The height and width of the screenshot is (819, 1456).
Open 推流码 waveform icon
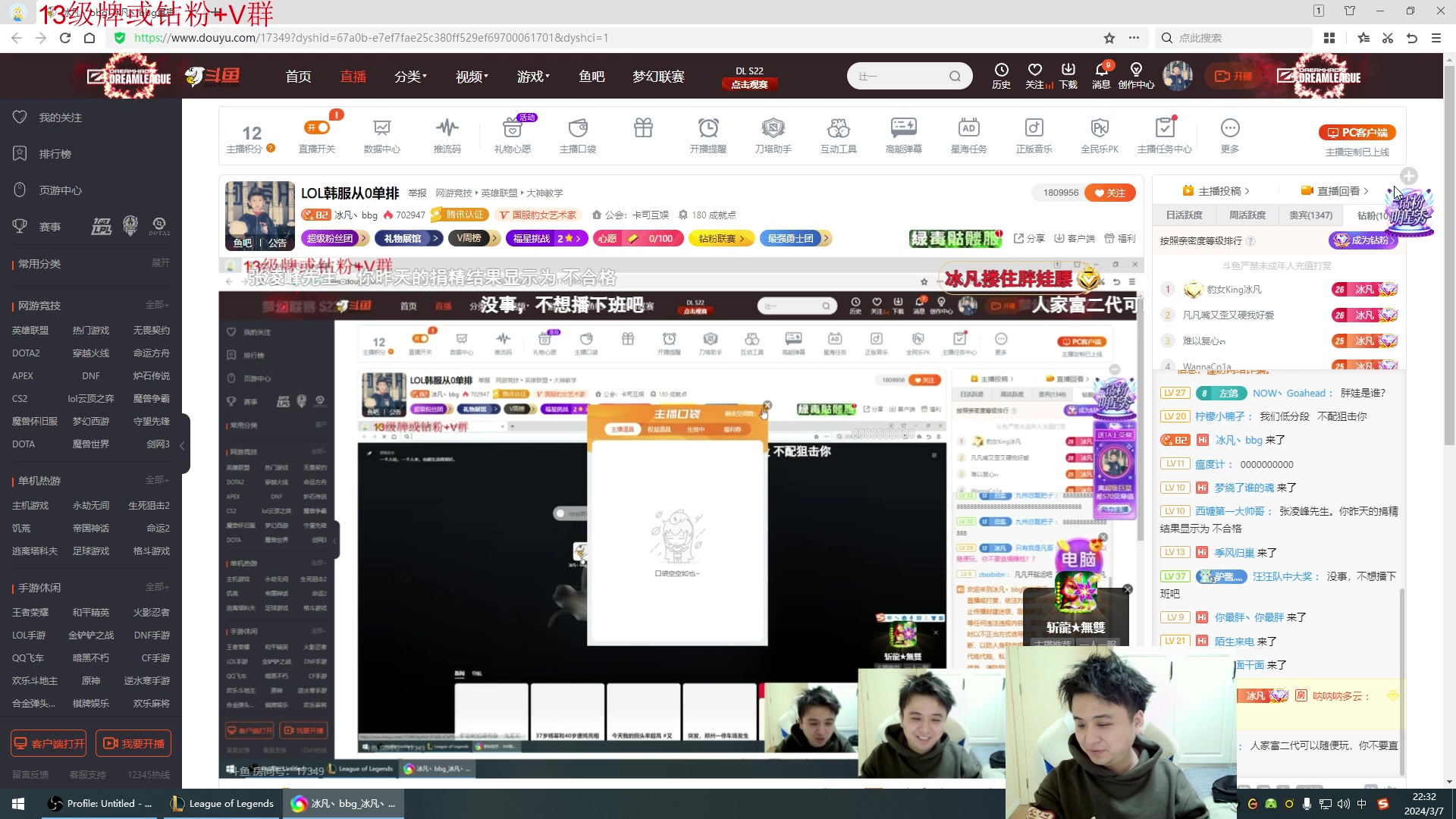coord(447,136)
